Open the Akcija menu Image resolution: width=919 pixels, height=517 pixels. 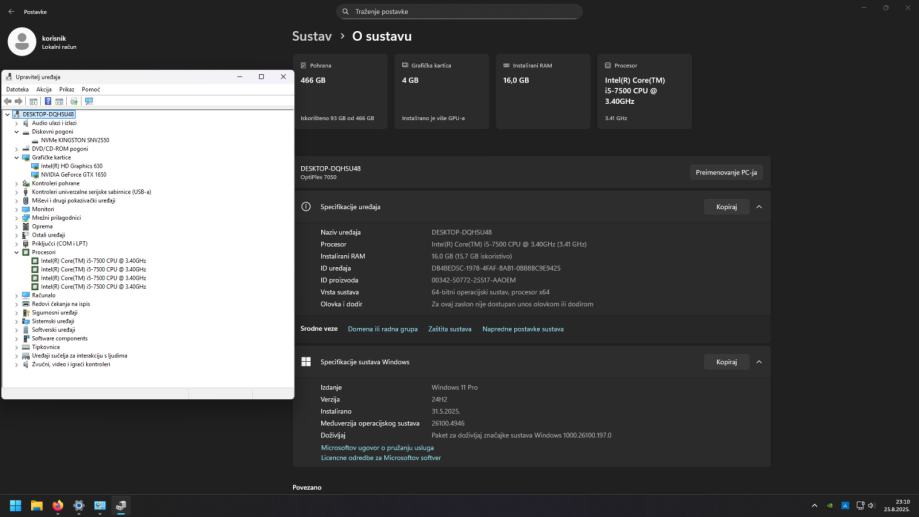[x=44, y=89]
